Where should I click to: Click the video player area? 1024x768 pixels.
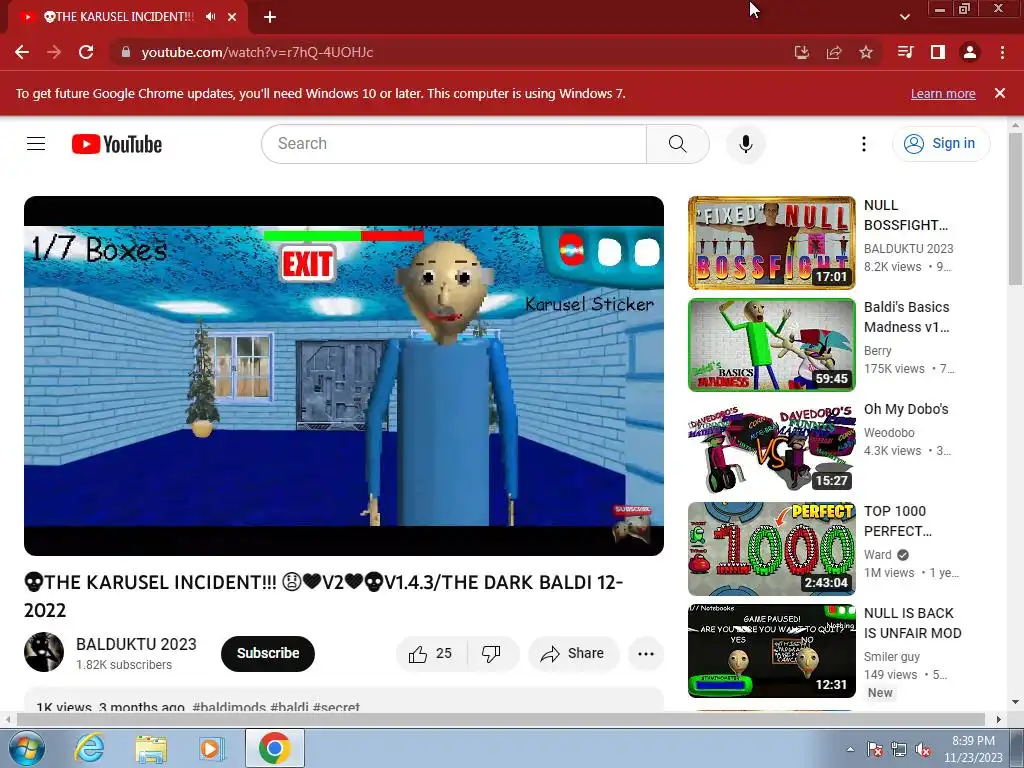click(344, 376)
